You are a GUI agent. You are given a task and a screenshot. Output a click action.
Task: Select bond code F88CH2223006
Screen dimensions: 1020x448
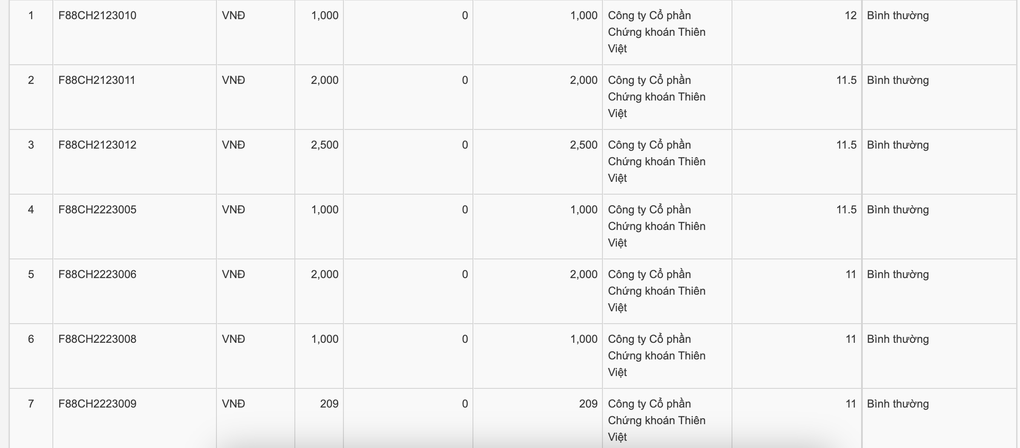98,274
